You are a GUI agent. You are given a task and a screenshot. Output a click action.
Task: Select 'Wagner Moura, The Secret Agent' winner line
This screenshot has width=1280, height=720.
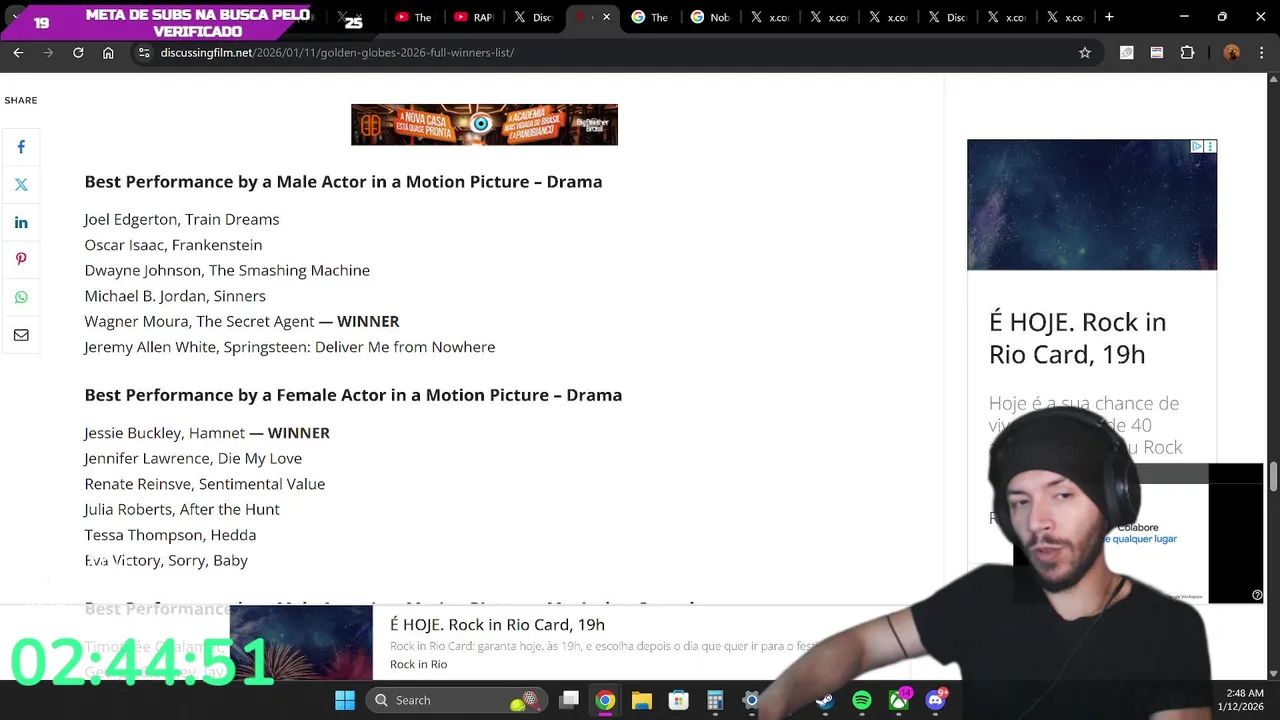pyautogui.click(x=242, y=321)
